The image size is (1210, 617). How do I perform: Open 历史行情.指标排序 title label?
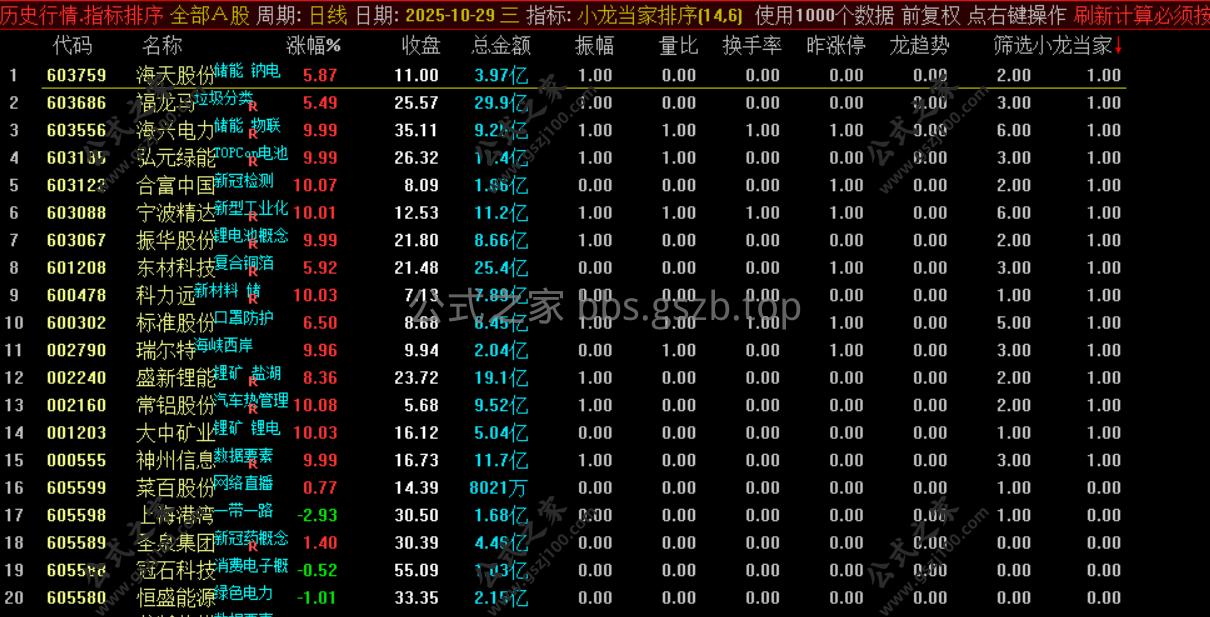83,15
